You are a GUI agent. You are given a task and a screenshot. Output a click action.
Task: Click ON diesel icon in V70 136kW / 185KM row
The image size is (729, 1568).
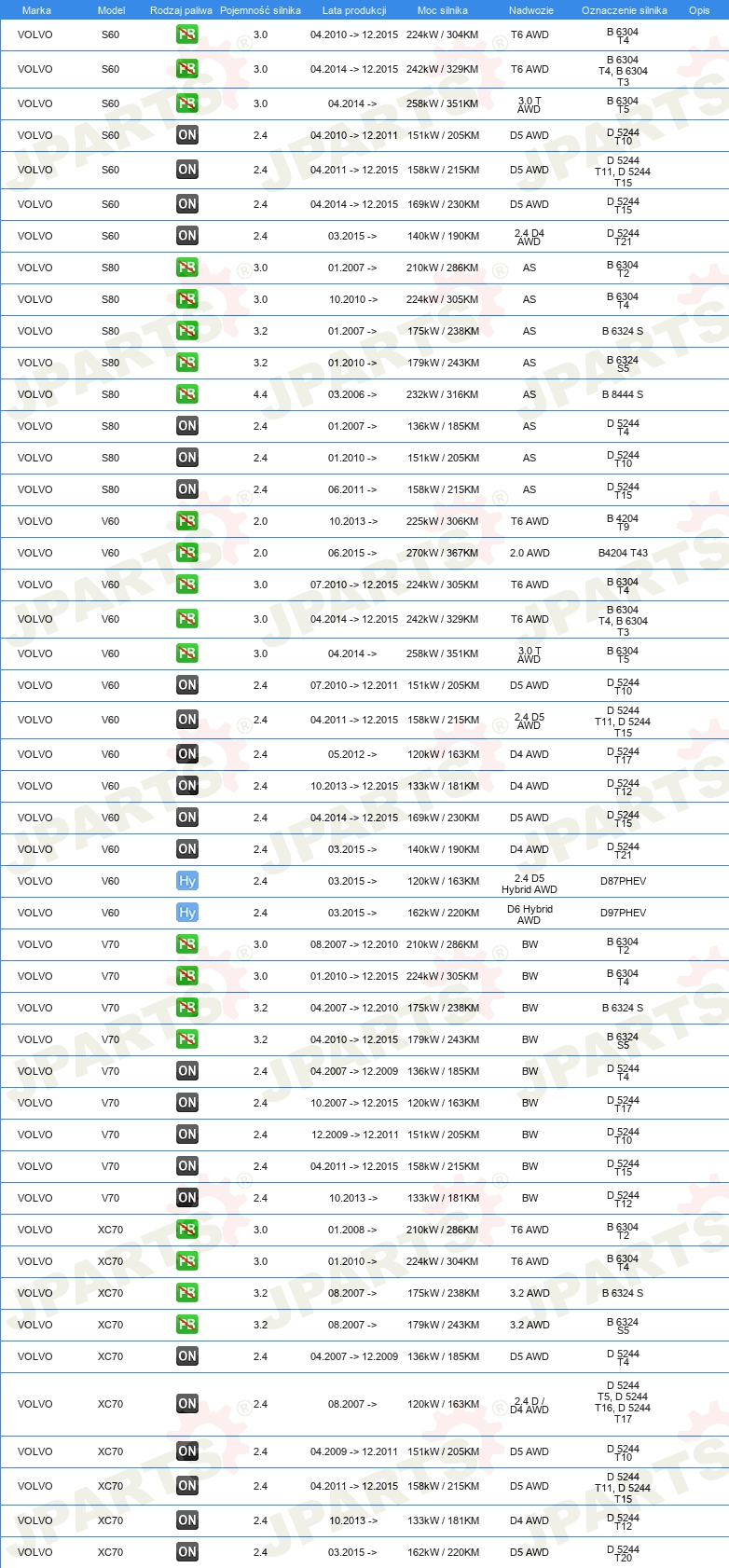tap(187, 1071)
